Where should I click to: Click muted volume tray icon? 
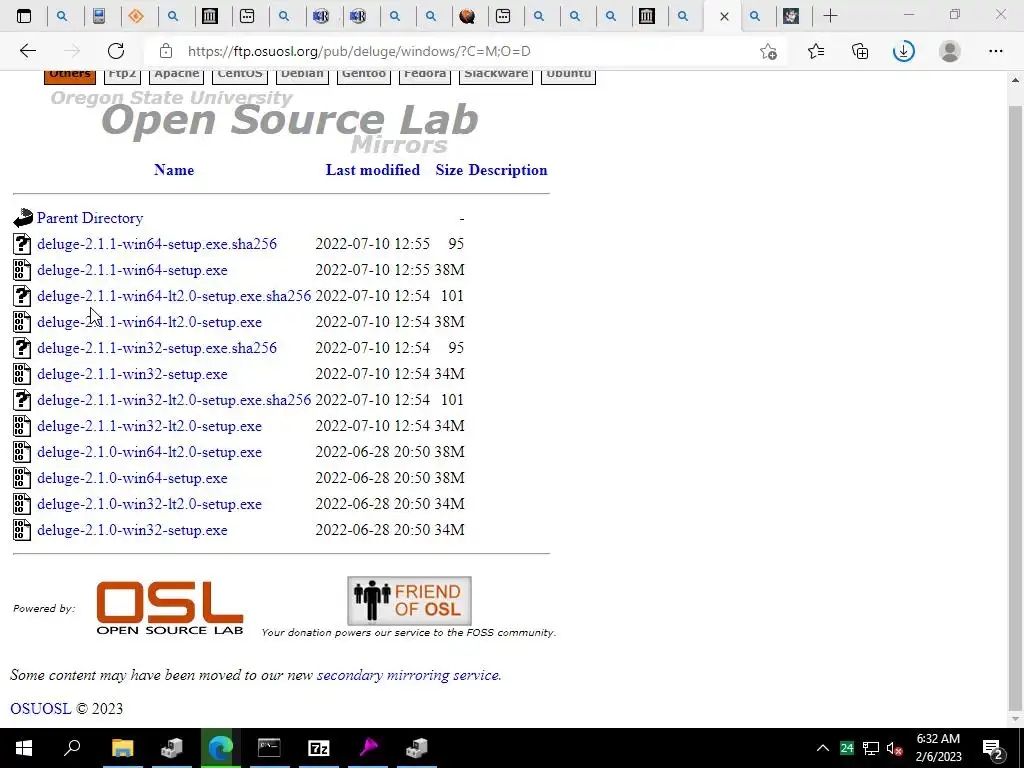pos(895,748)
